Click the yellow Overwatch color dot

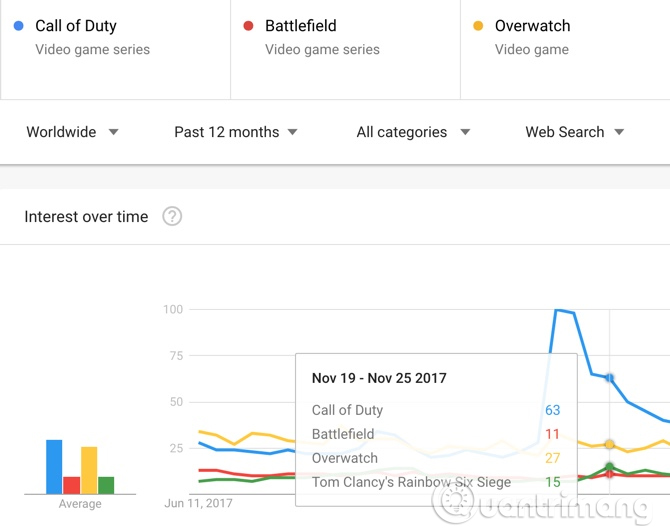(x=478, y=26)
